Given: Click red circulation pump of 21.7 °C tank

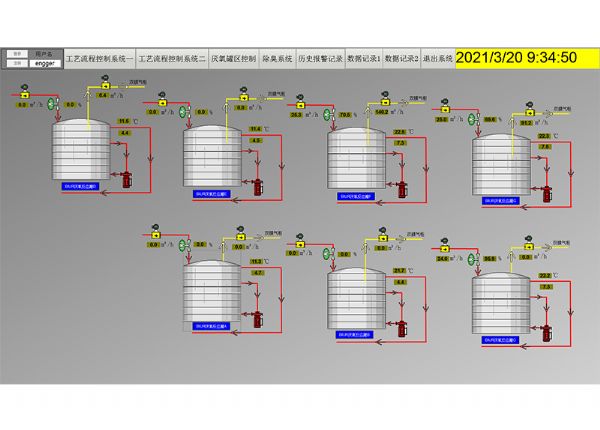Looking at the screenshot, I should 402,329.
